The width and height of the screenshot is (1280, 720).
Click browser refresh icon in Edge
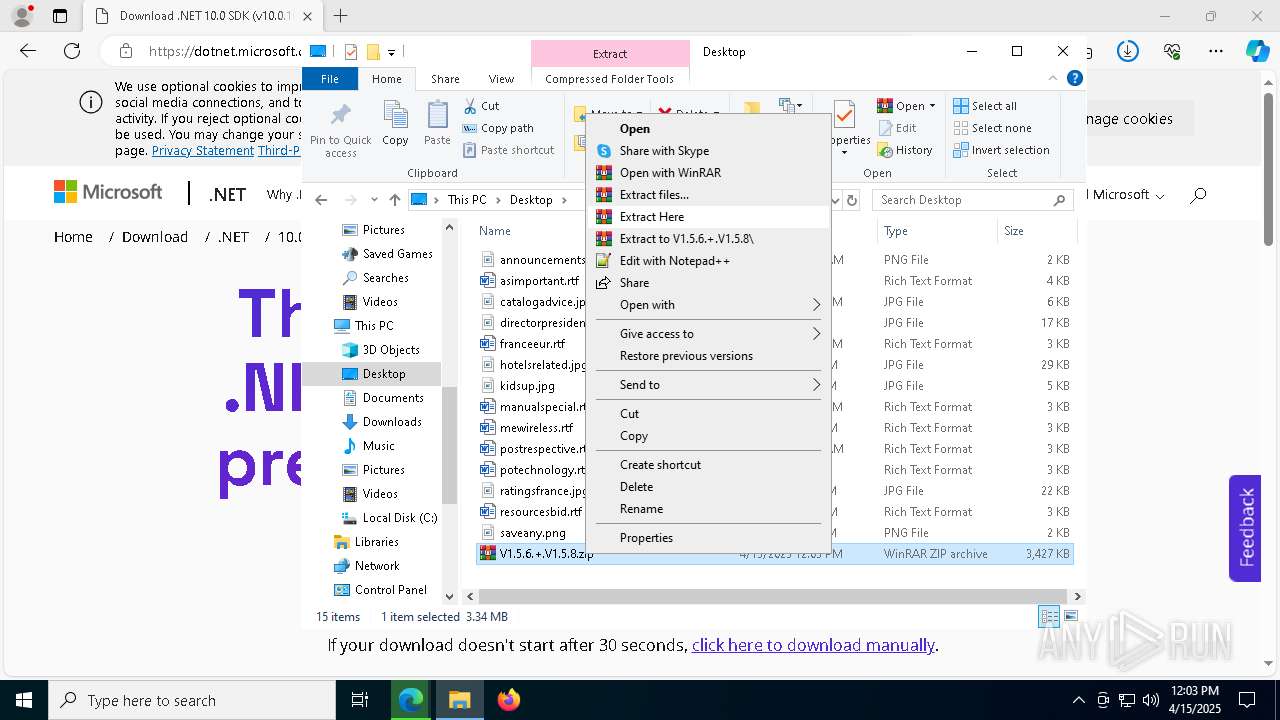pos(71,51)
